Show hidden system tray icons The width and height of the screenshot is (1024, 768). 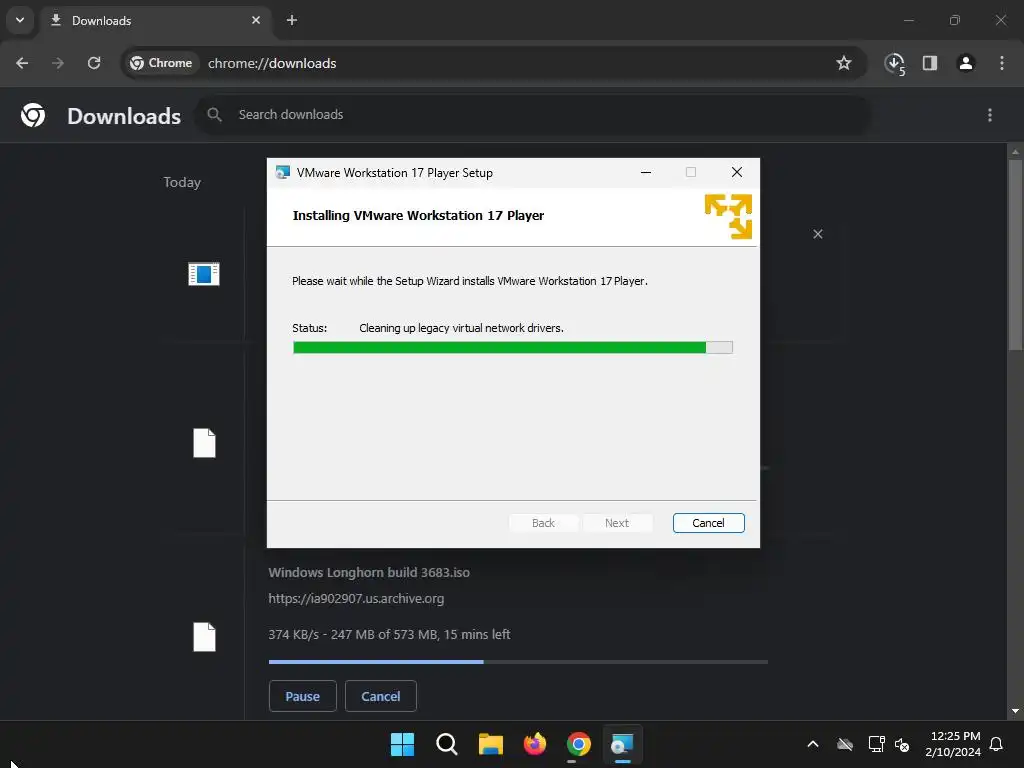[813, 744]
